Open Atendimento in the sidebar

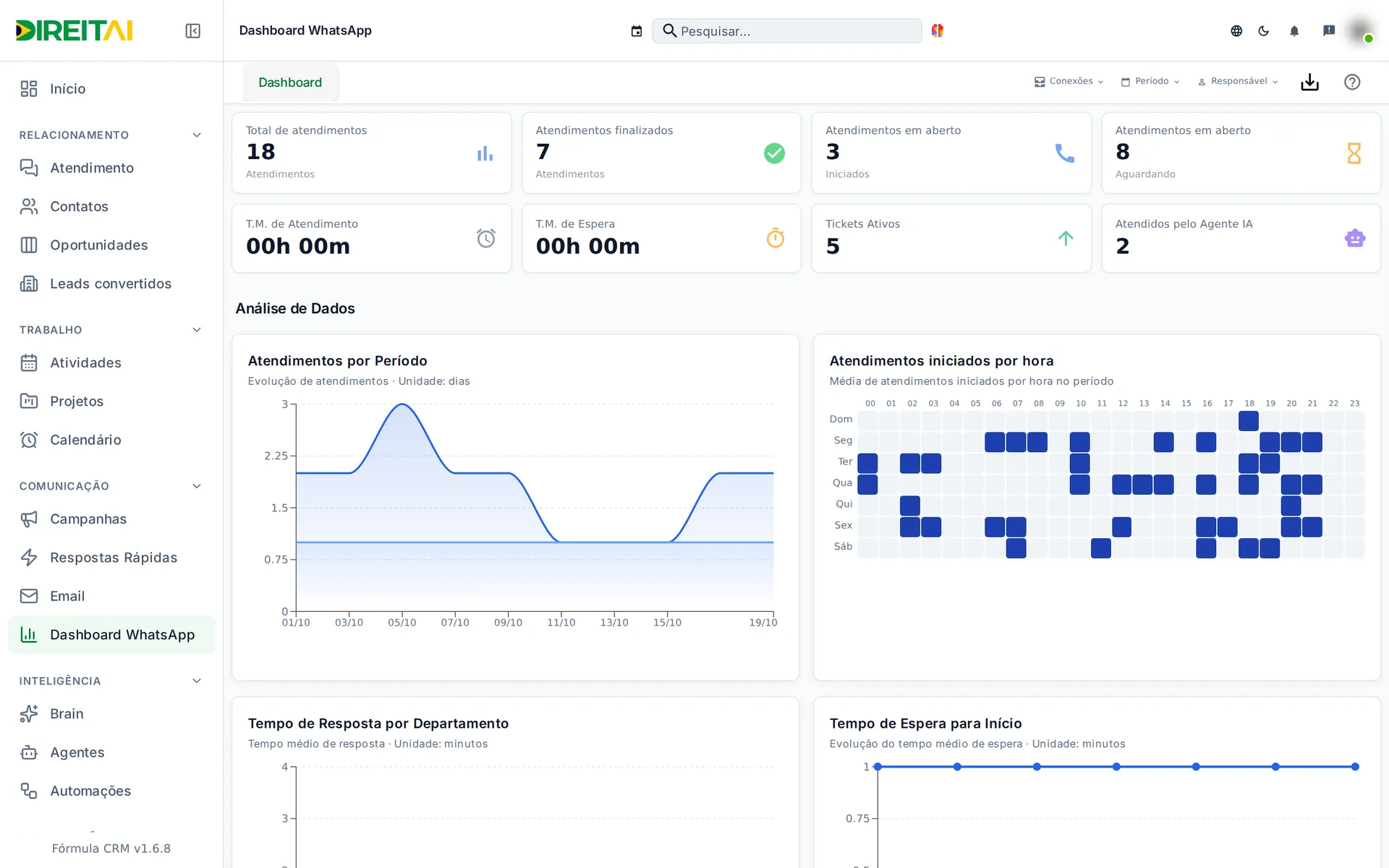point(111,168)
